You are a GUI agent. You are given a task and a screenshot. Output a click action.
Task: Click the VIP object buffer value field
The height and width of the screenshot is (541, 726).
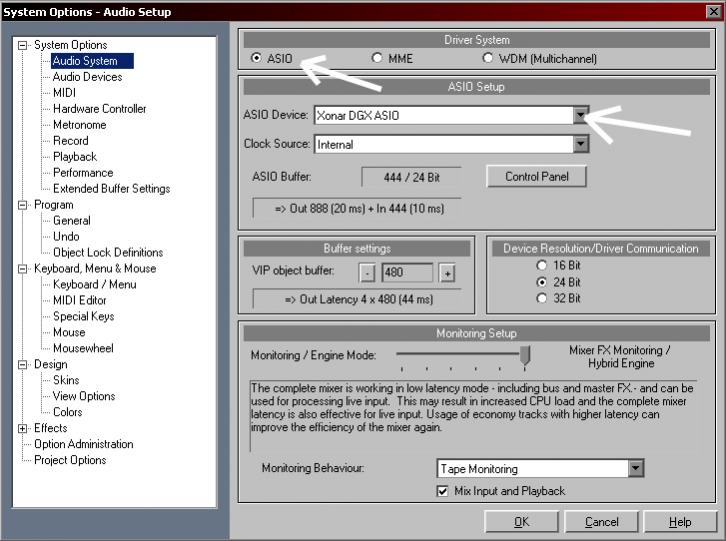407,273
